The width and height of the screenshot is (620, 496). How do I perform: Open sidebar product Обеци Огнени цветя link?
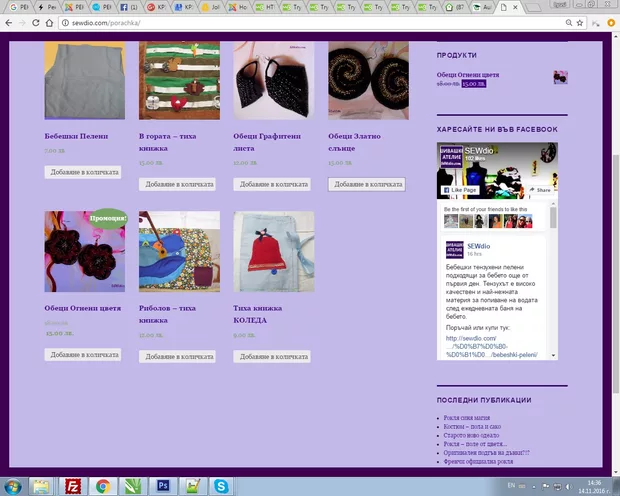pos(468,75)
